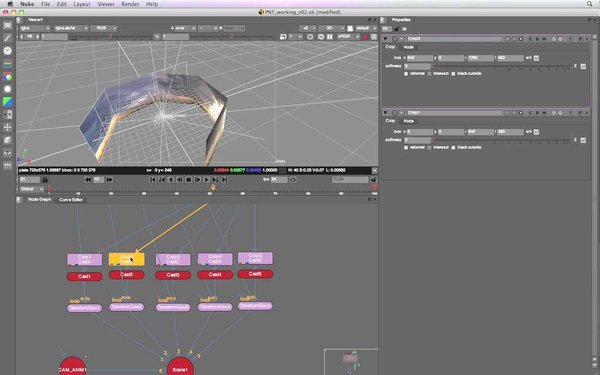600x375 pixels.
Task: Open the Views nodes toolbar icon
Action: click(x=7, y=153)
